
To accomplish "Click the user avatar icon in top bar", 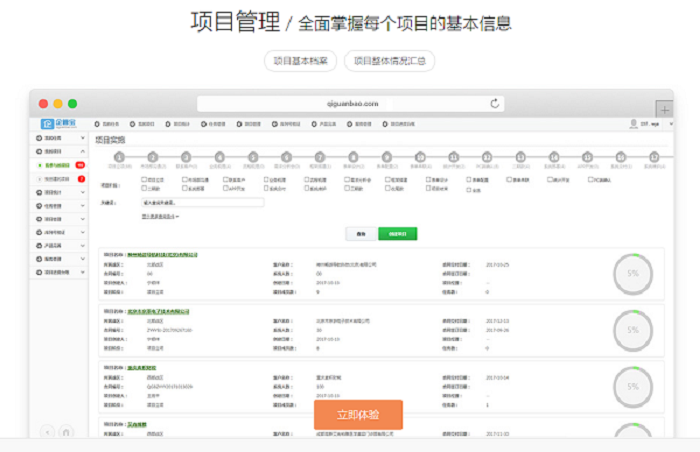I will [633, 124].
